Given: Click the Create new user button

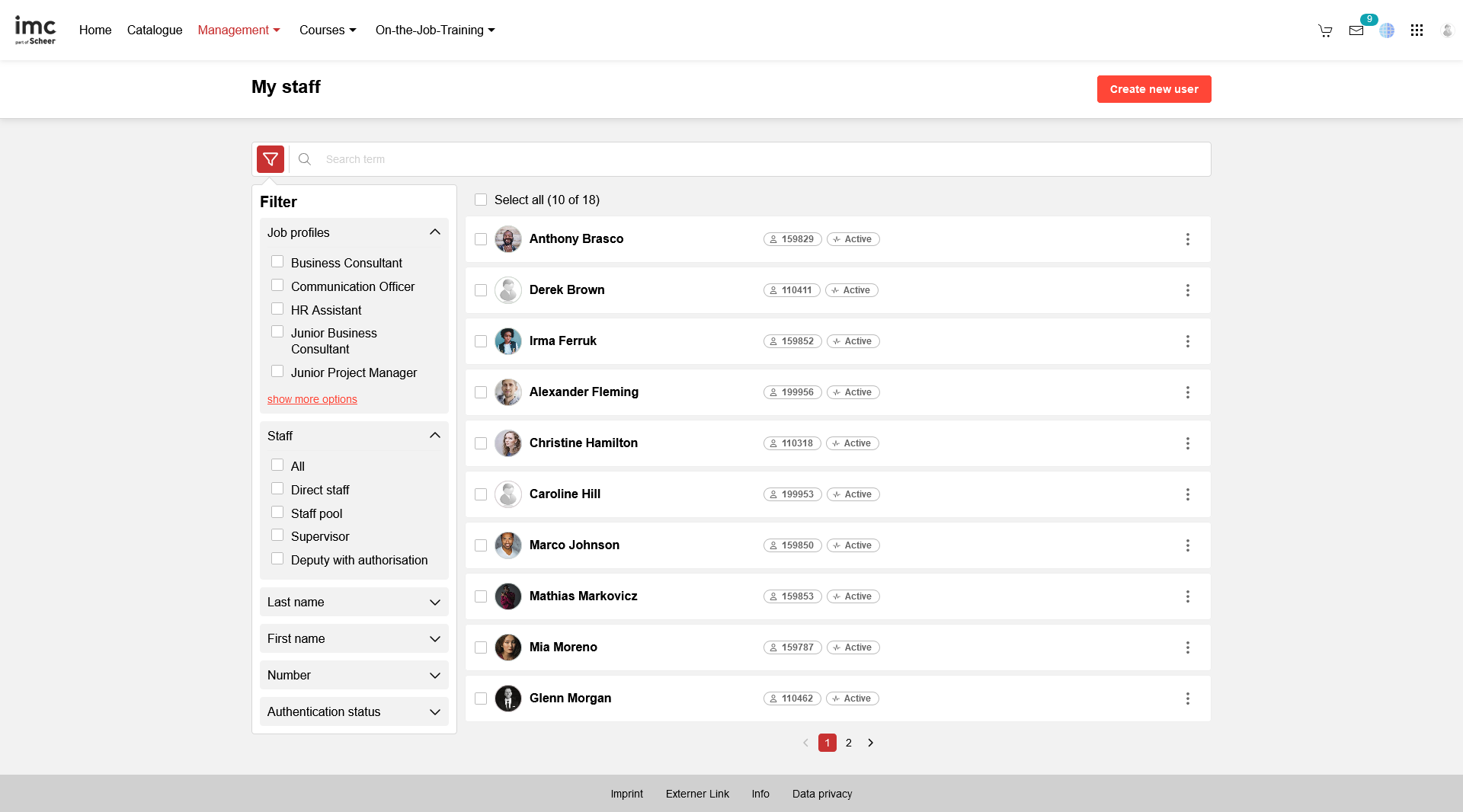Looking at the screenshot, I should point(1154,89).
